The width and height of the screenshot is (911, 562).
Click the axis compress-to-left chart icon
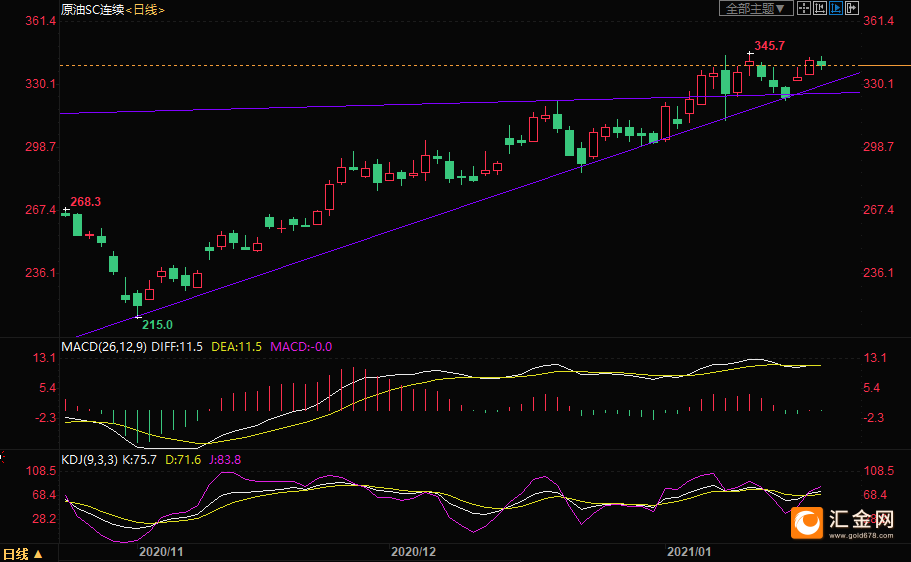tap(820, 8)
